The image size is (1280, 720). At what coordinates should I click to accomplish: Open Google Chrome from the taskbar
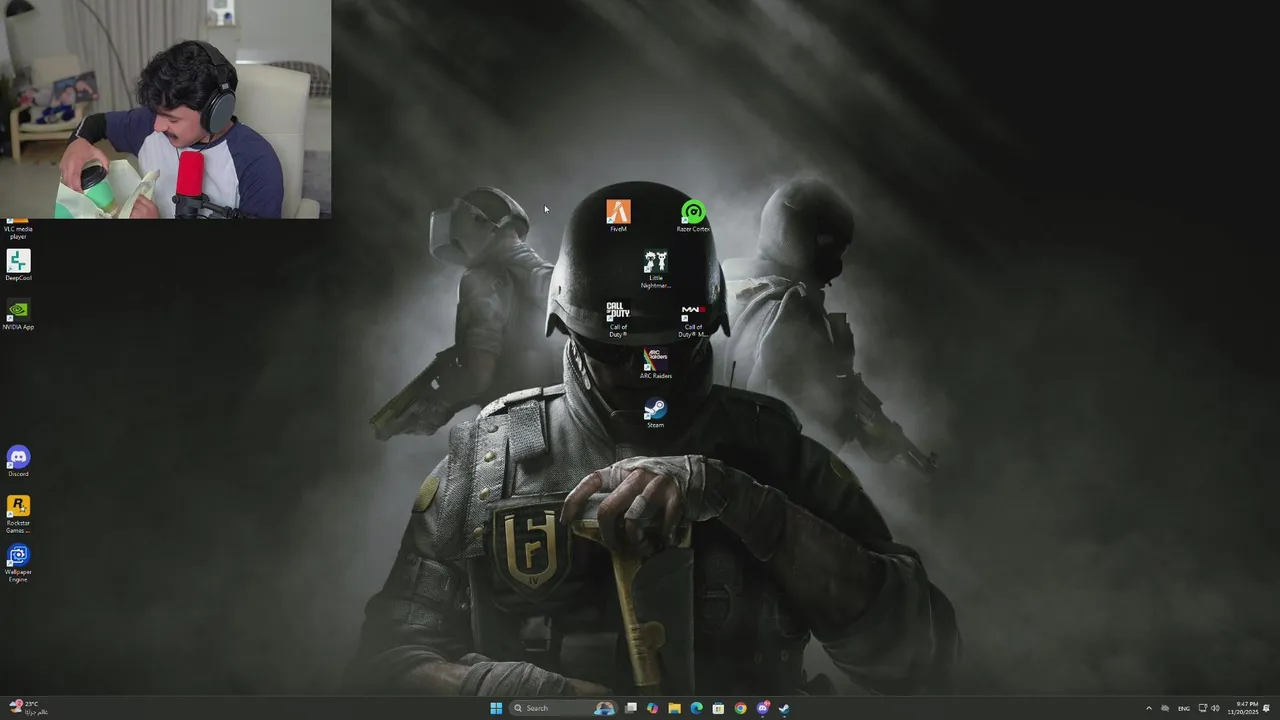point(740,708)
